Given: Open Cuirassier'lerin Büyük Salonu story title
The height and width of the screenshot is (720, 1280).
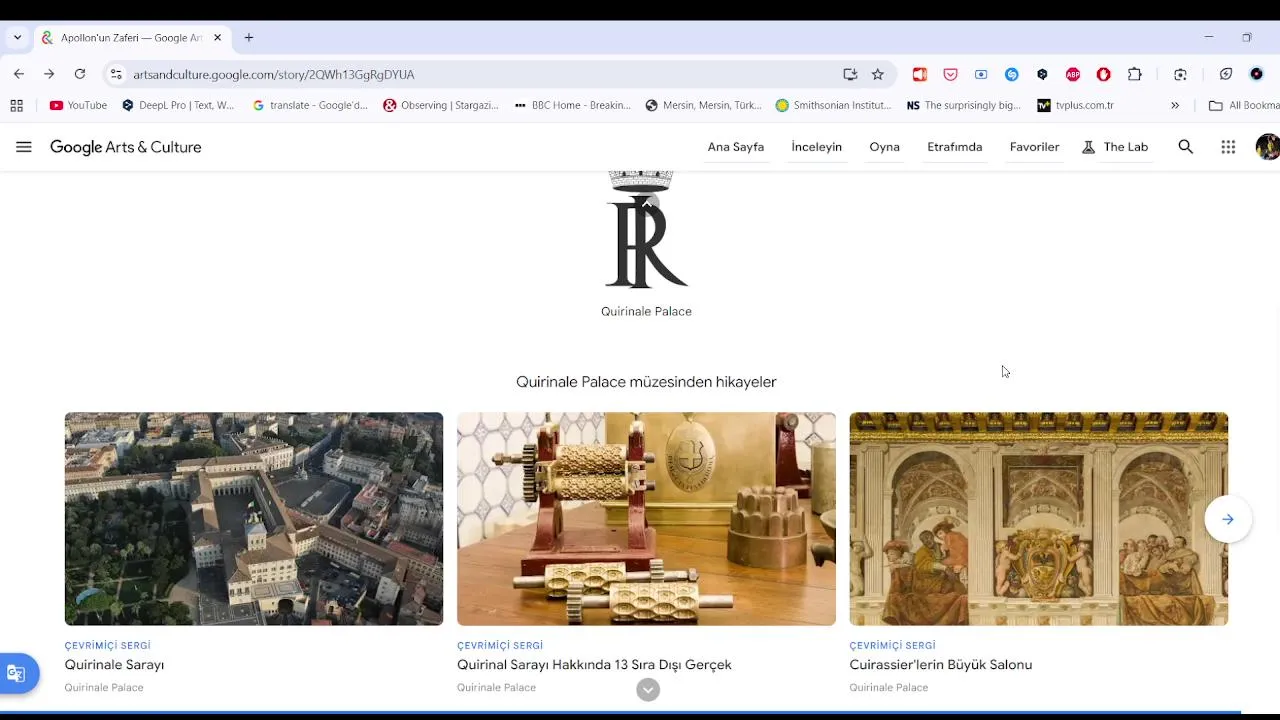Looking at the screenshot, I should 941,665.
